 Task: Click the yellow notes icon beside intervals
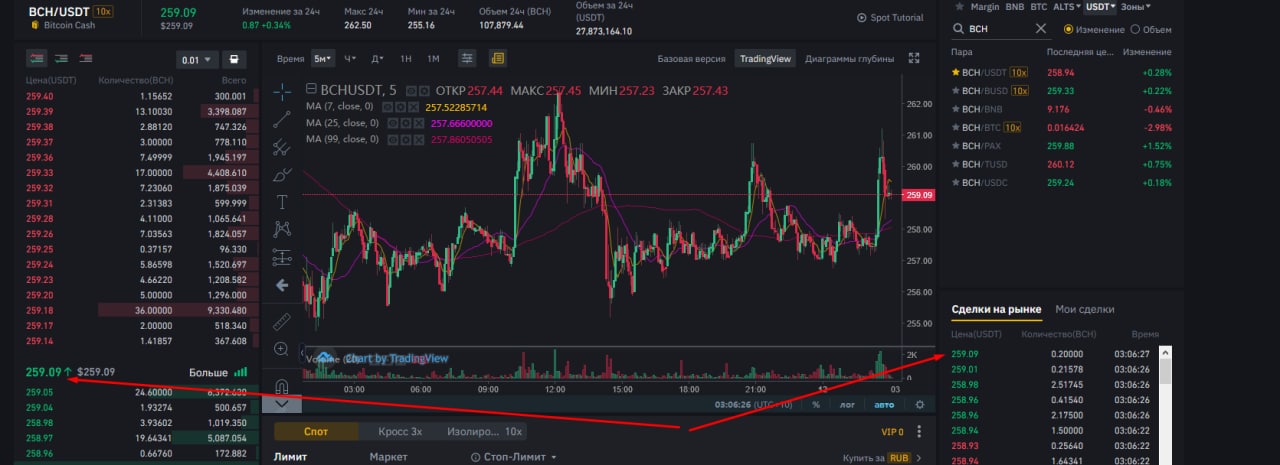(498, 58)
